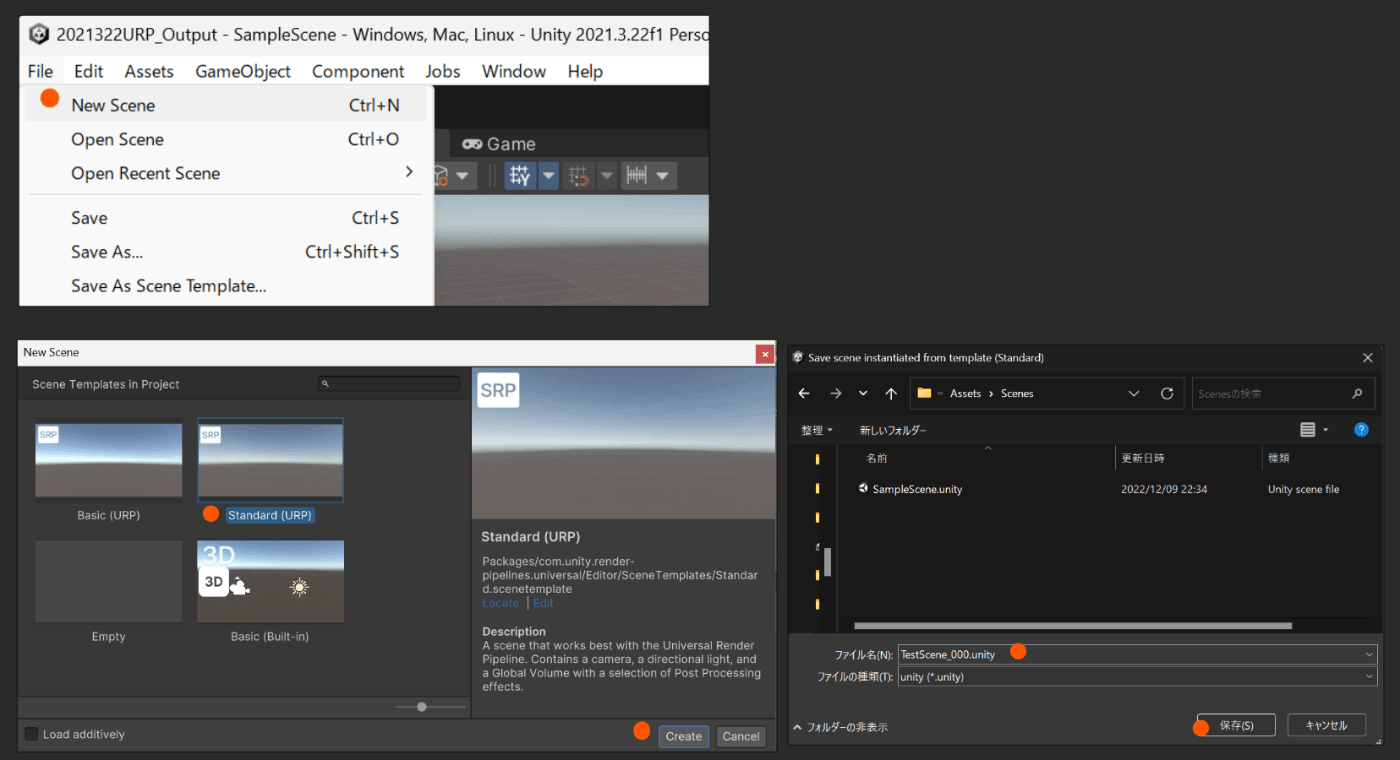
Task: Click the Locate link
Action: pyautogui.click(x=501, y=603)
